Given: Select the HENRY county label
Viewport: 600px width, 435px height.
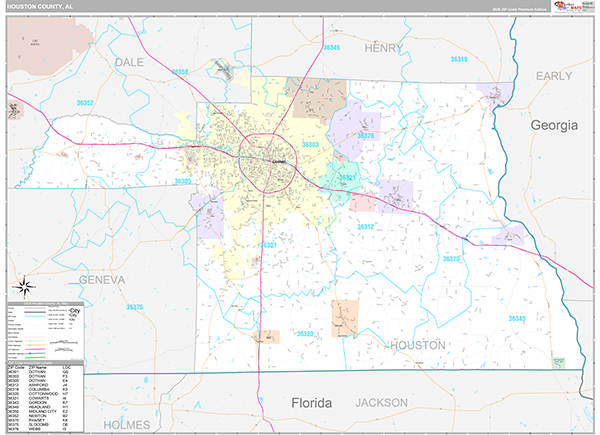Looking at the screenshot, I should pos(384,48).
